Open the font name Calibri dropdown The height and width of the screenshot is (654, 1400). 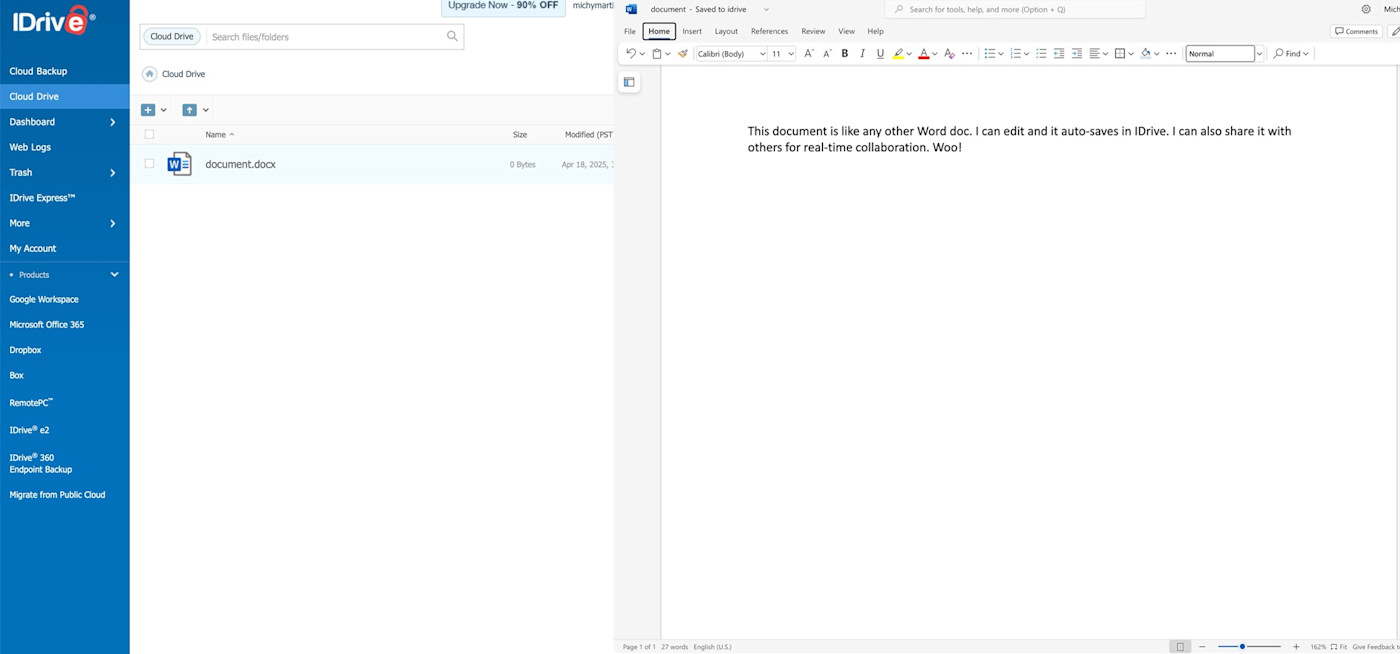click(762, 54)
